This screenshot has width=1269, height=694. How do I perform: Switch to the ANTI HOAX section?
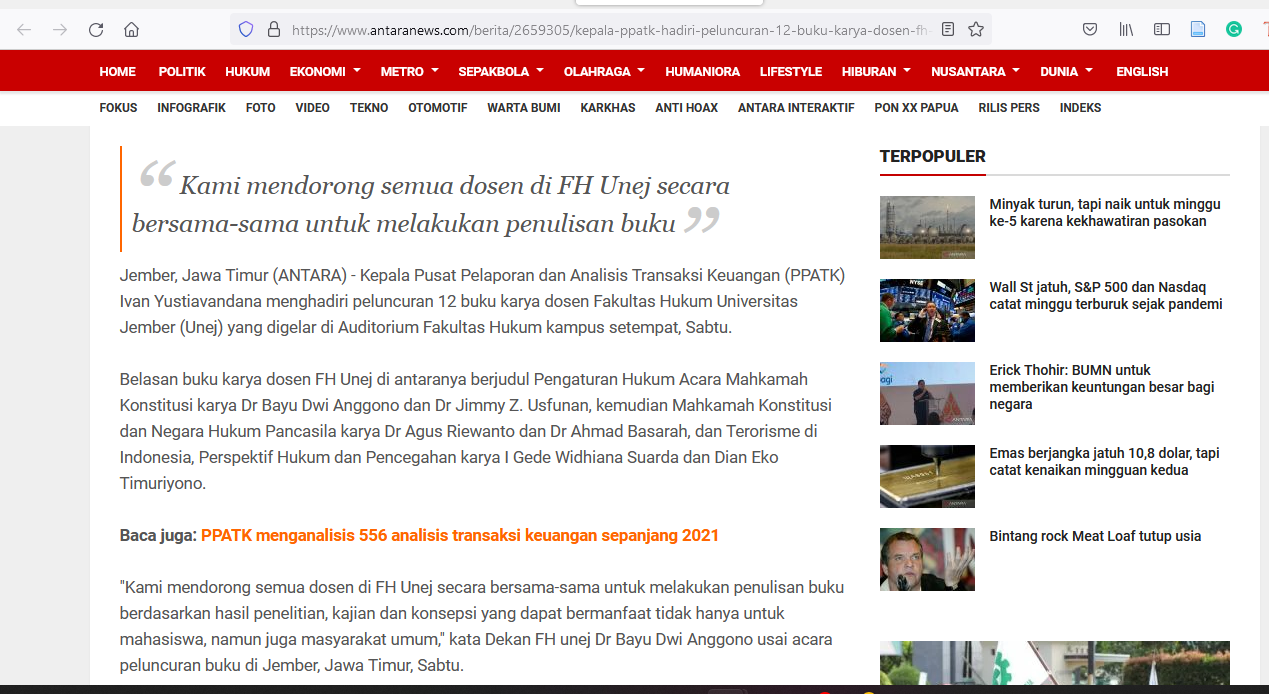686,108
